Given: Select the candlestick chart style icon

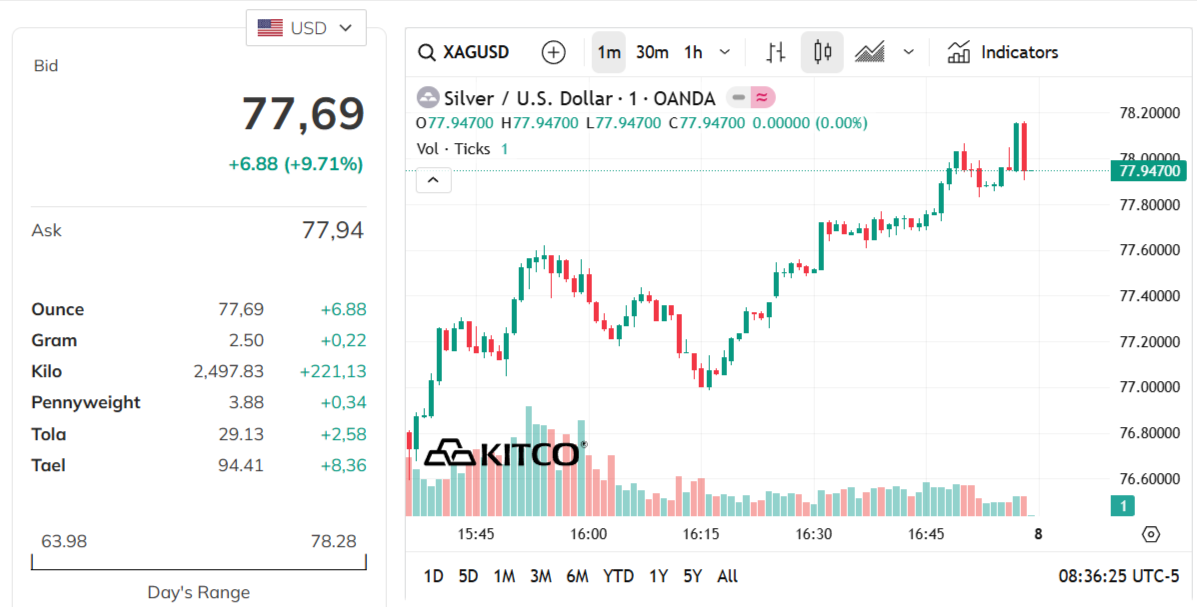Looking at the screenshot, I should click(x=821, y=51).
